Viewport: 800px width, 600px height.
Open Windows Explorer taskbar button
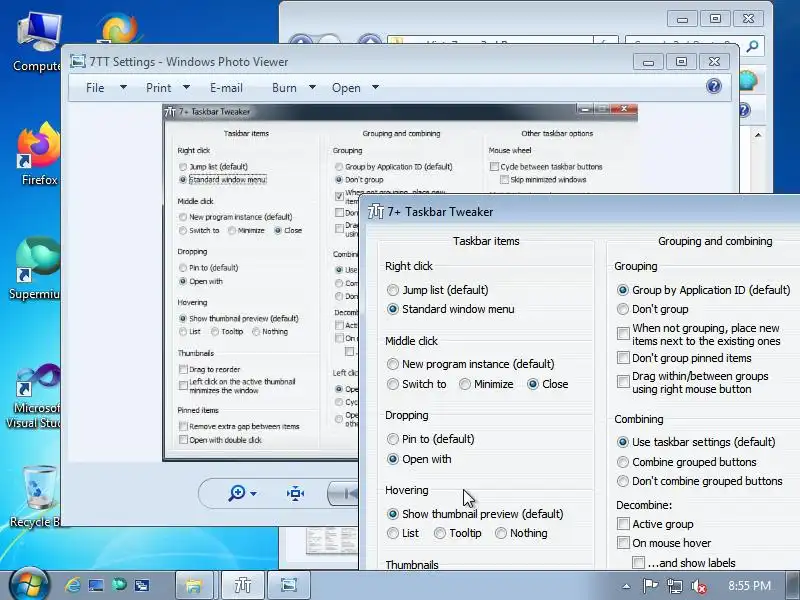tap(193, 585)
